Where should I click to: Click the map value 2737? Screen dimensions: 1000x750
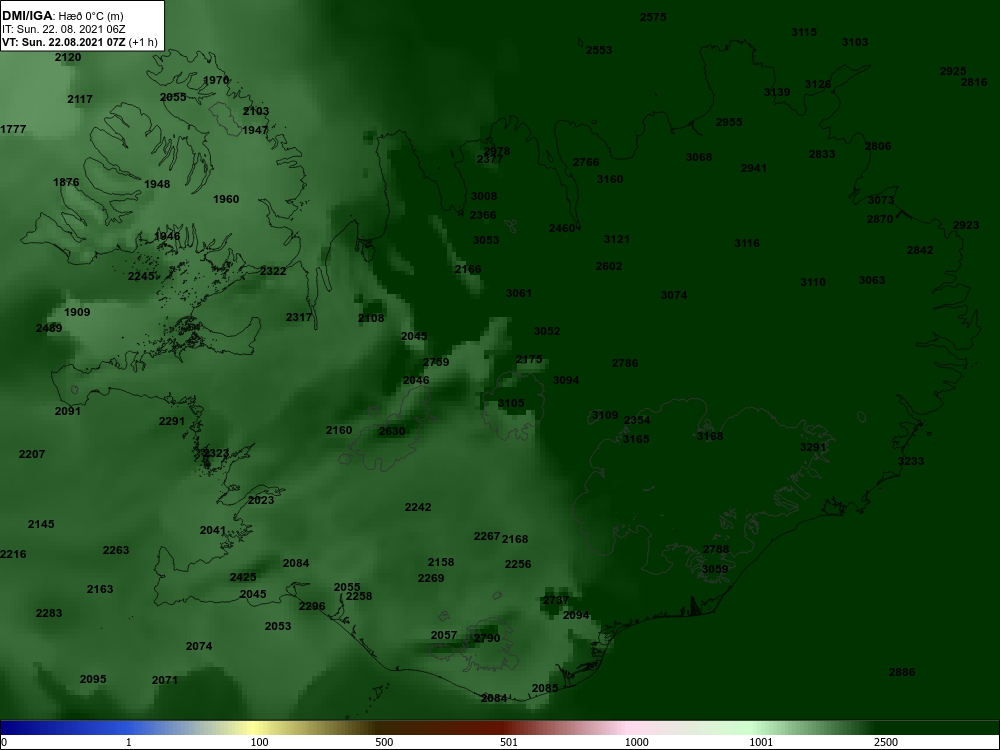click(x=556, y=601)
